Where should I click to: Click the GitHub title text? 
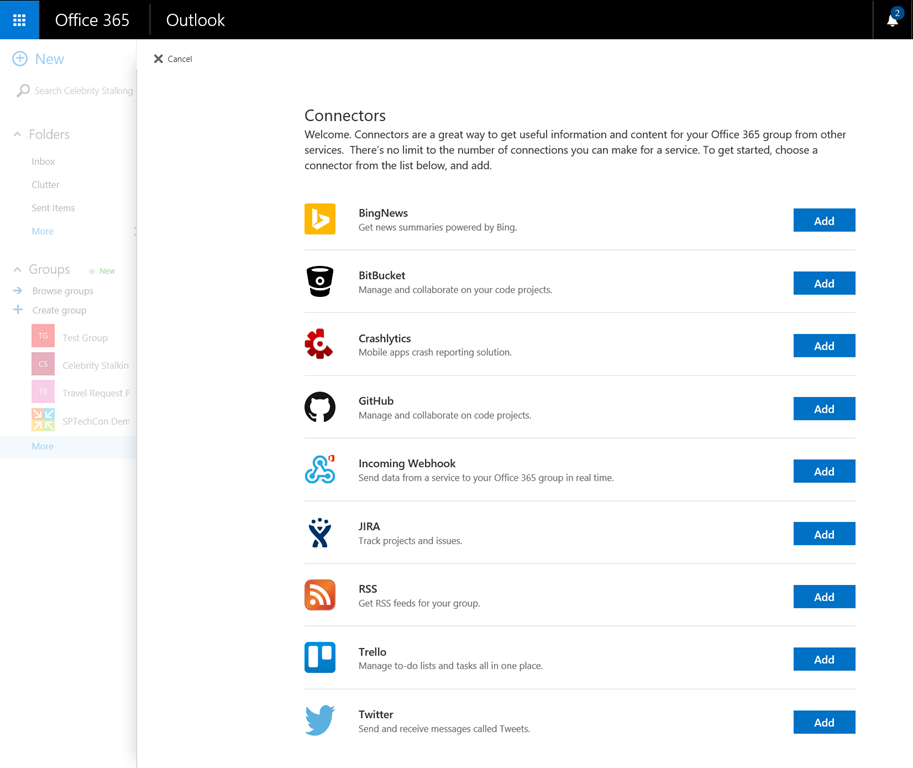click(376, 401)
